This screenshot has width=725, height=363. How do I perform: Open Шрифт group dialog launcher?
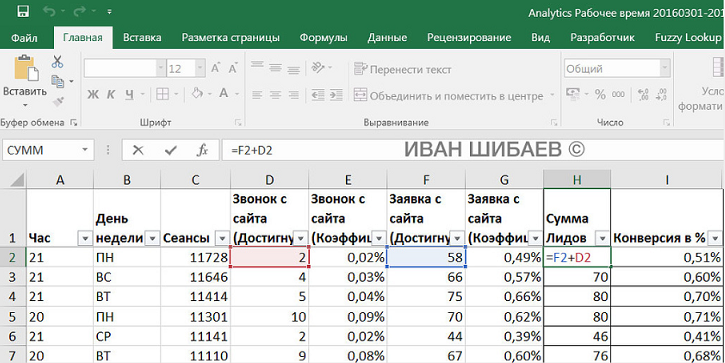coord(239,123)
